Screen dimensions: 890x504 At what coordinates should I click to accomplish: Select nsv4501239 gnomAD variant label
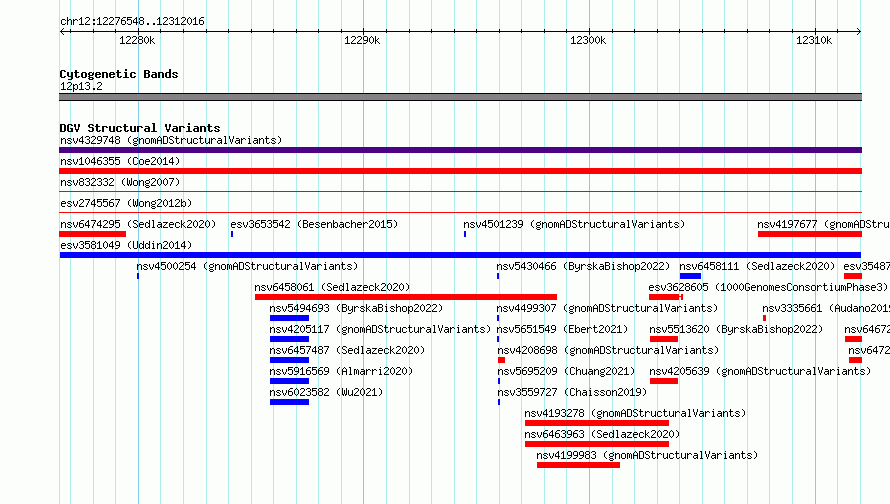pyautogui.click(x=574, y=224)
